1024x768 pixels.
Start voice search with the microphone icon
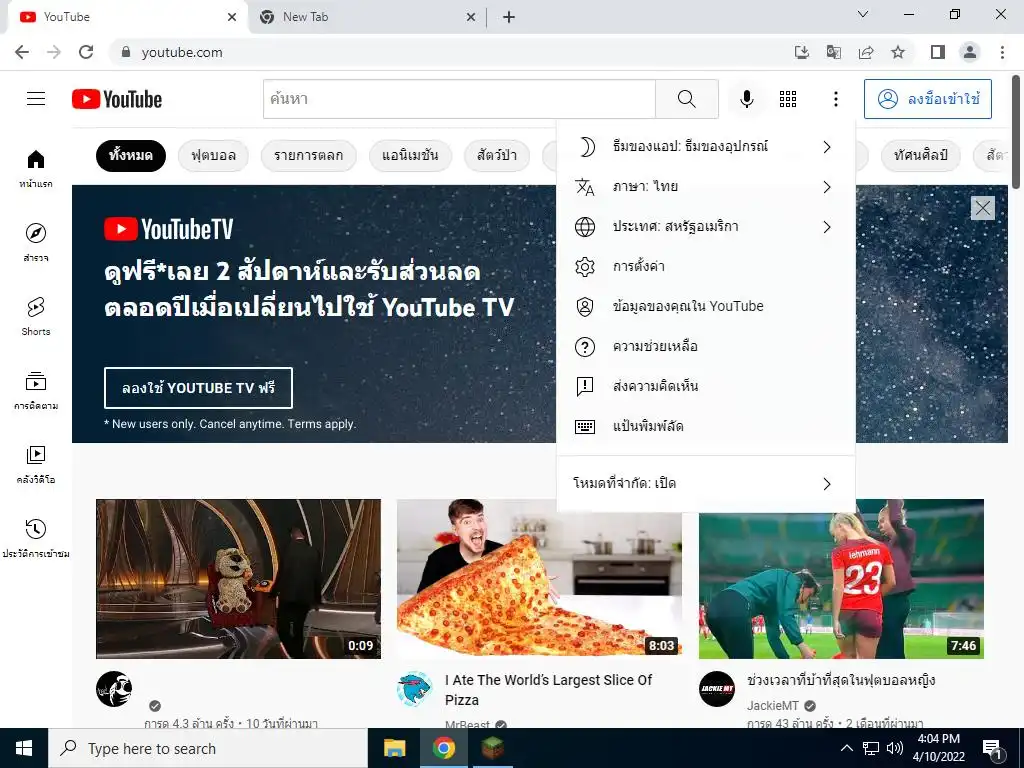click(746, 99)
